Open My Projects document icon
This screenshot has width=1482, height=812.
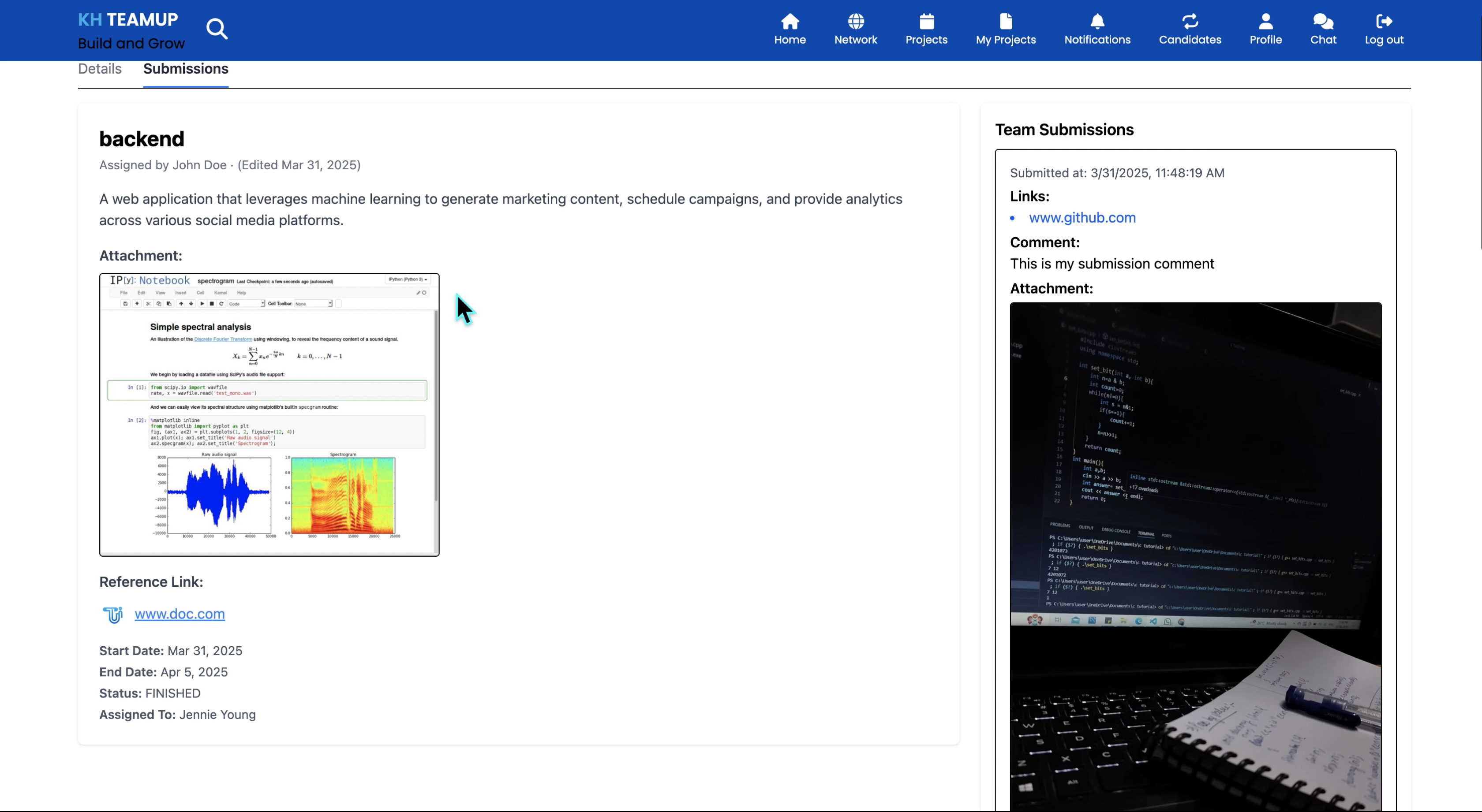point(1005,22)
